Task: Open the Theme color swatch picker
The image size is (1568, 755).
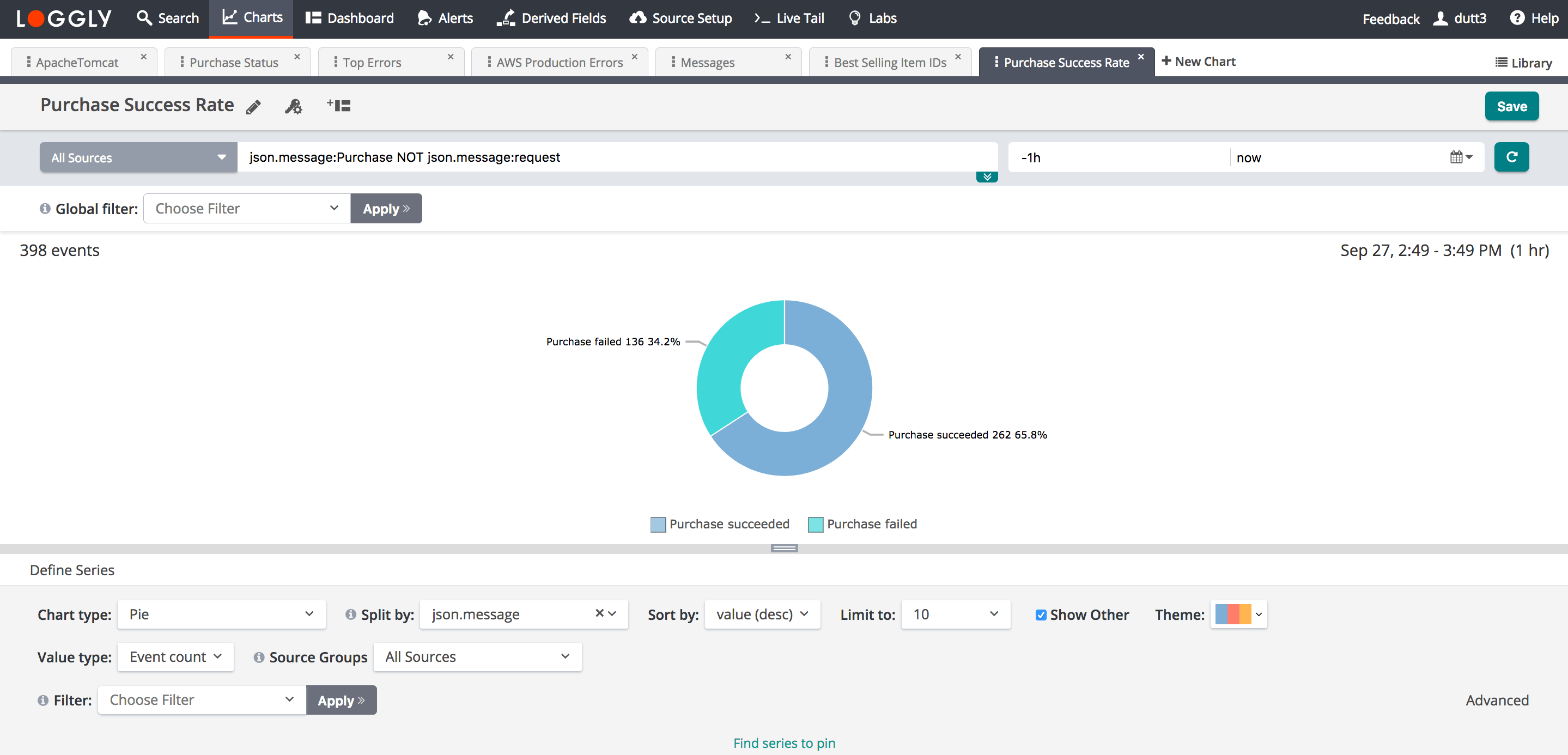Action: point(1238,614)
